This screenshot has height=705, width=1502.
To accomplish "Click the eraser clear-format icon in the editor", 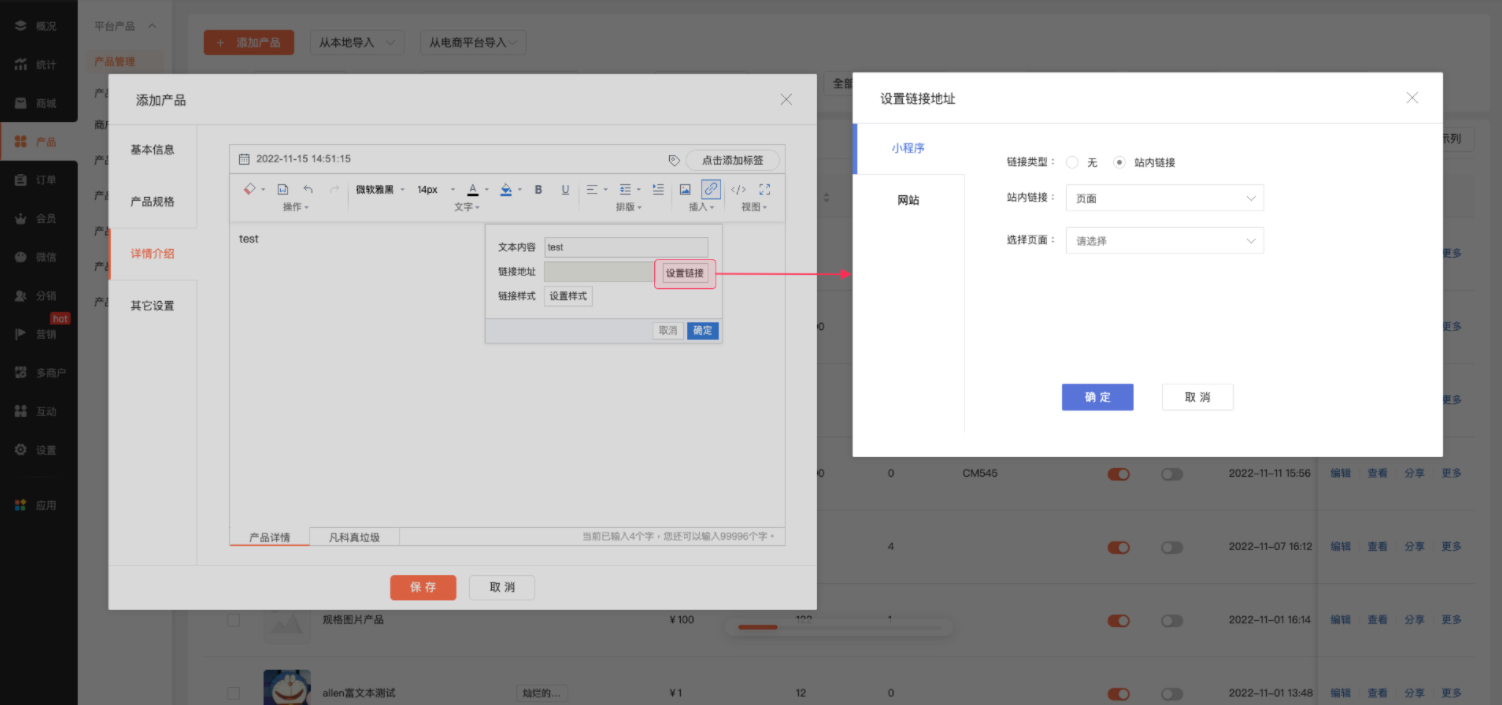I will (x=250, y=189).
